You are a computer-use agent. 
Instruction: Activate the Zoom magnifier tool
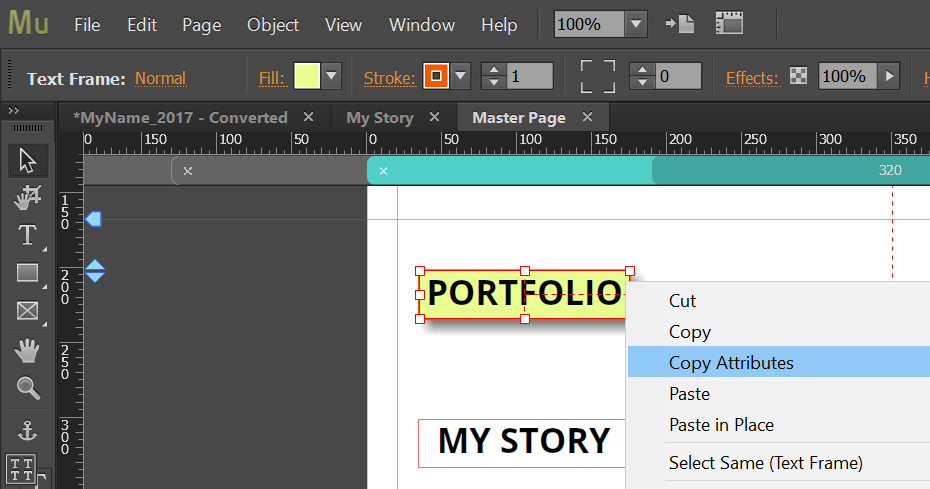click(x=27, y=388)
